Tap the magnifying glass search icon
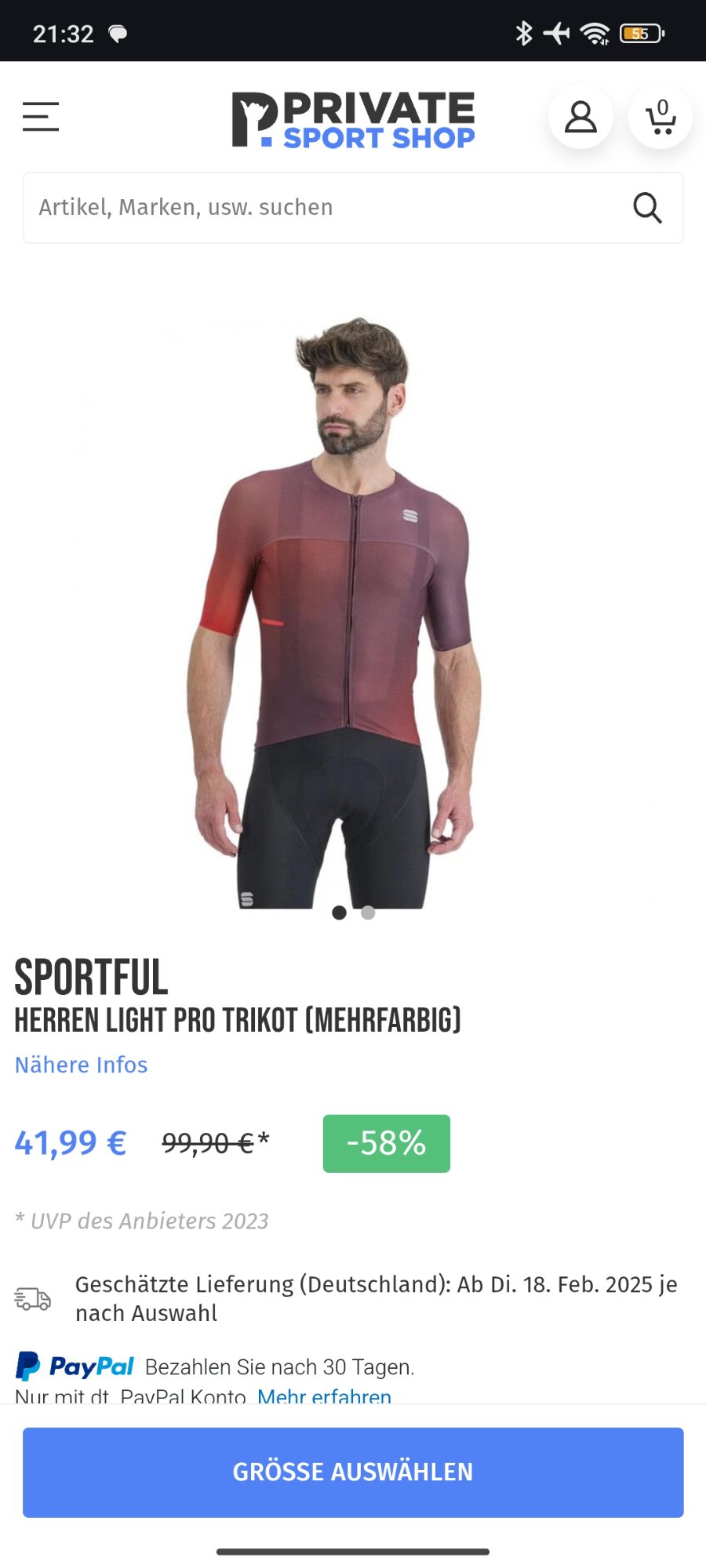706x1568 pixels. [647, 208]
